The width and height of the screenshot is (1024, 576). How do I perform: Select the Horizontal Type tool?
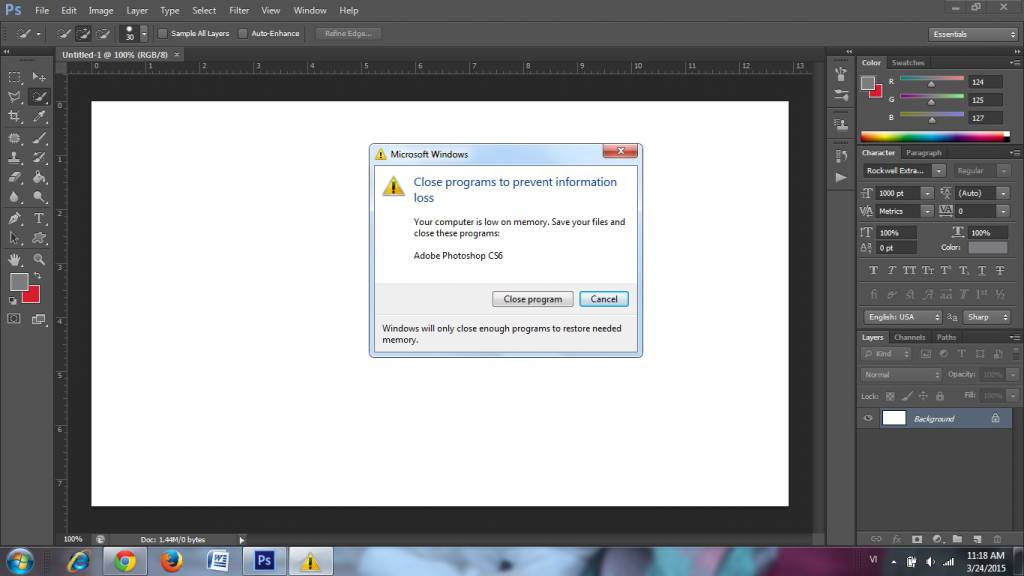pyautogui.click(x=39, y=219)
